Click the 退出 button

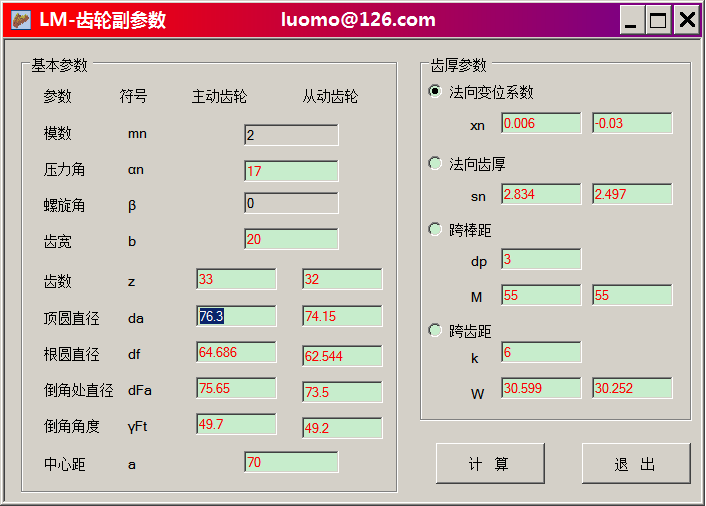pos(636,463)
